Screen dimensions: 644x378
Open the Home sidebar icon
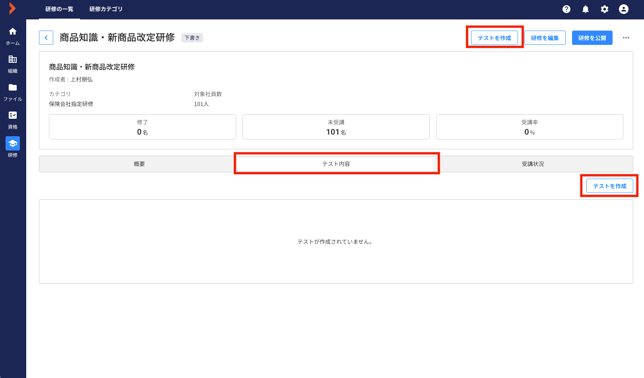pyautogui.click(x=13, y=32)
